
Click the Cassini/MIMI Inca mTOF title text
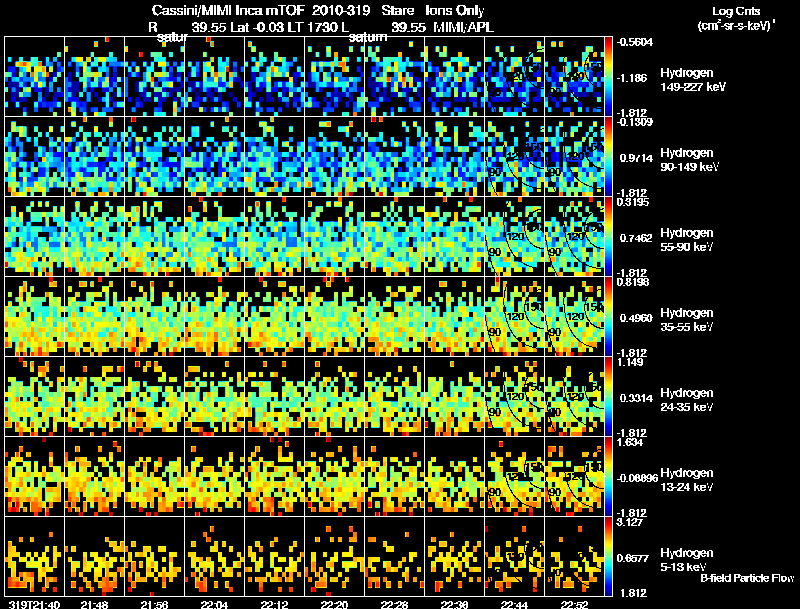(228, 10)
